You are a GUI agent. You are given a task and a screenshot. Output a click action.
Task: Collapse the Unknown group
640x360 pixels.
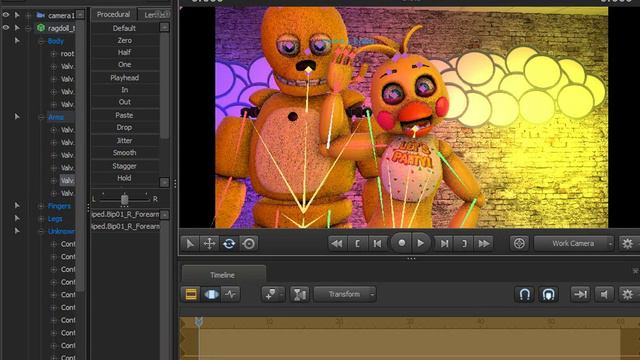point(41,231)
